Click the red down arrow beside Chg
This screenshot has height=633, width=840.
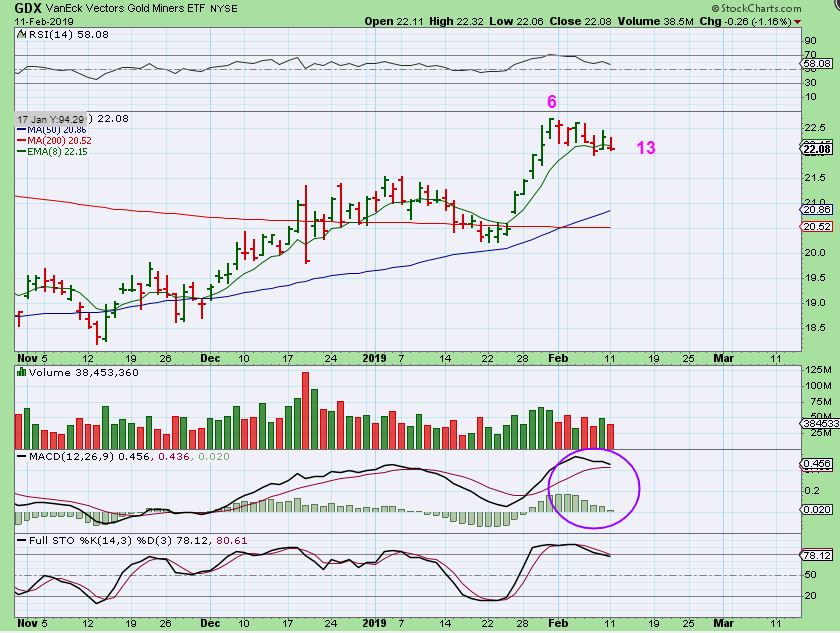click(x=798, y=22)
